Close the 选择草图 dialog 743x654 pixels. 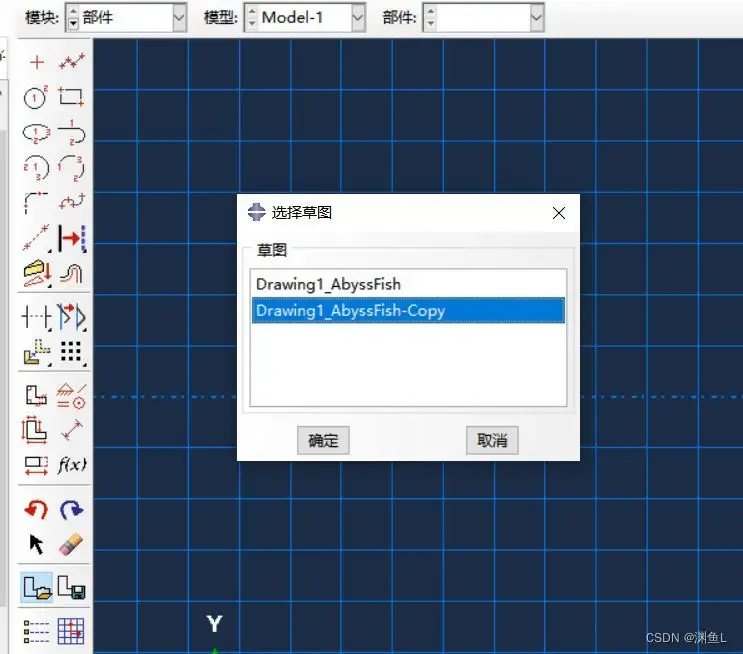click(x=559, y=213)
